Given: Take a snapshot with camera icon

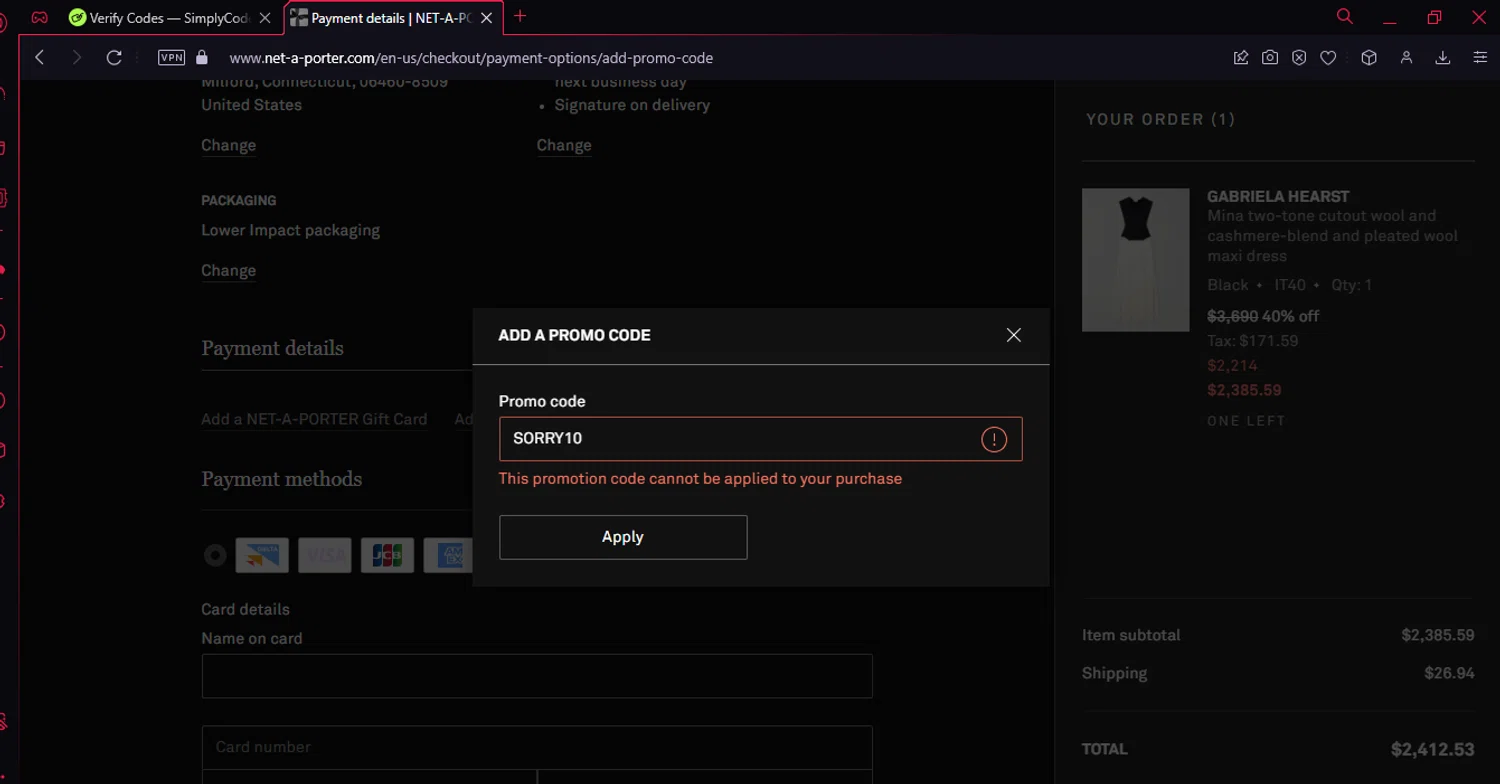Looking at the screenshot, I should (1270, 58).
